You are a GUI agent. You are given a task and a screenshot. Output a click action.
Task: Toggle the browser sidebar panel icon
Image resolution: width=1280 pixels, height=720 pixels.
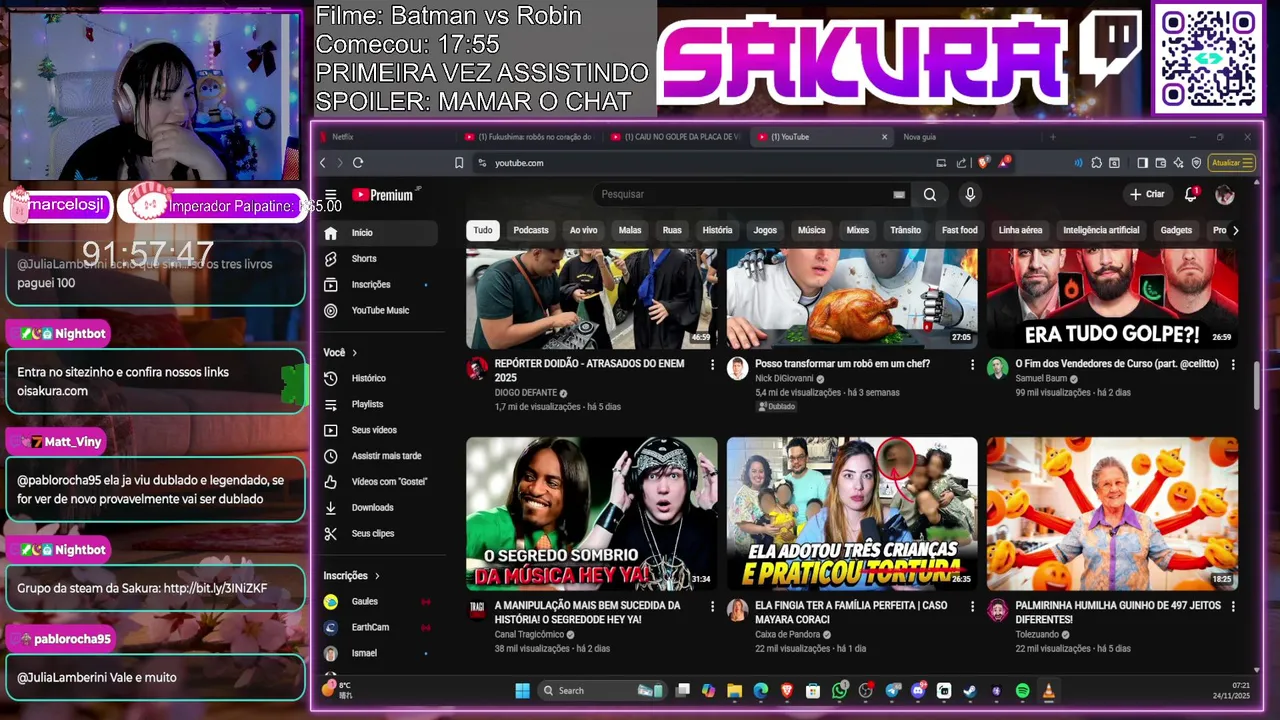[1142, 163]
